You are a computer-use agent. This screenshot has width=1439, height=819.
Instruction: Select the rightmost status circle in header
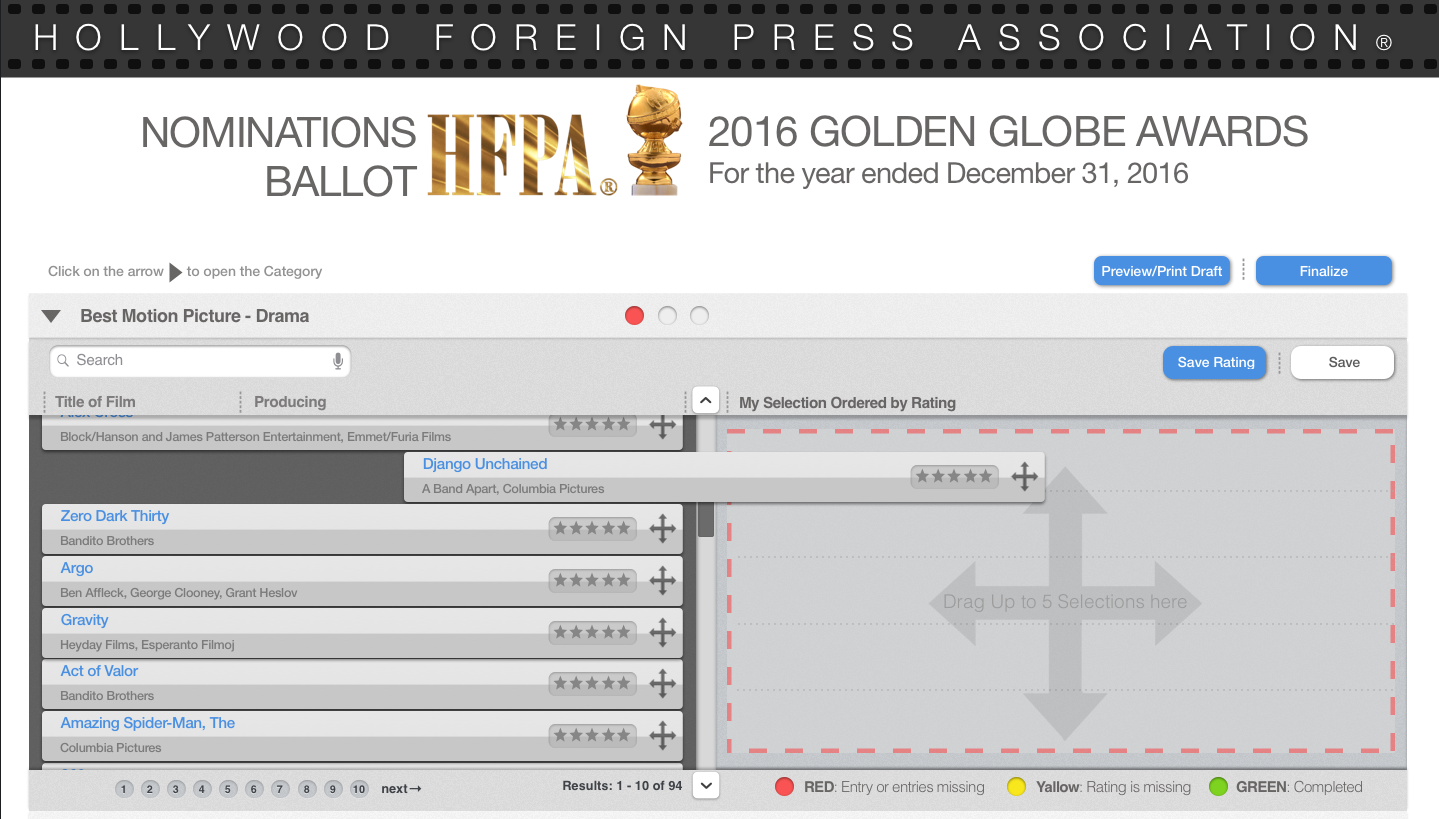[x=700, y=316]
